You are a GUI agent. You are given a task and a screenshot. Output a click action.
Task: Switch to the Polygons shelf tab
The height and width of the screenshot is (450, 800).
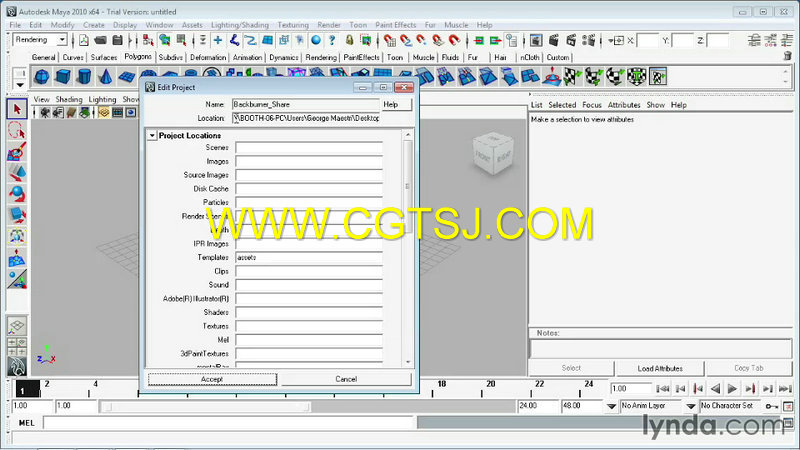pyautogui.click(x=138, y=57)
